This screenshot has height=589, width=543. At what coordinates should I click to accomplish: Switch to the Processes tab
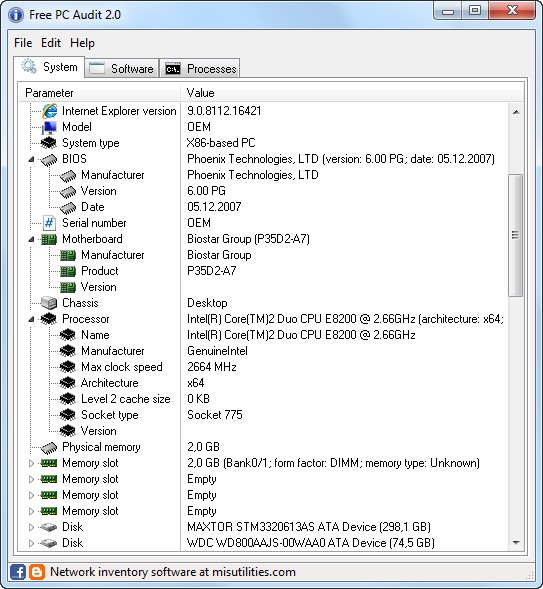(x=200, y=68)
